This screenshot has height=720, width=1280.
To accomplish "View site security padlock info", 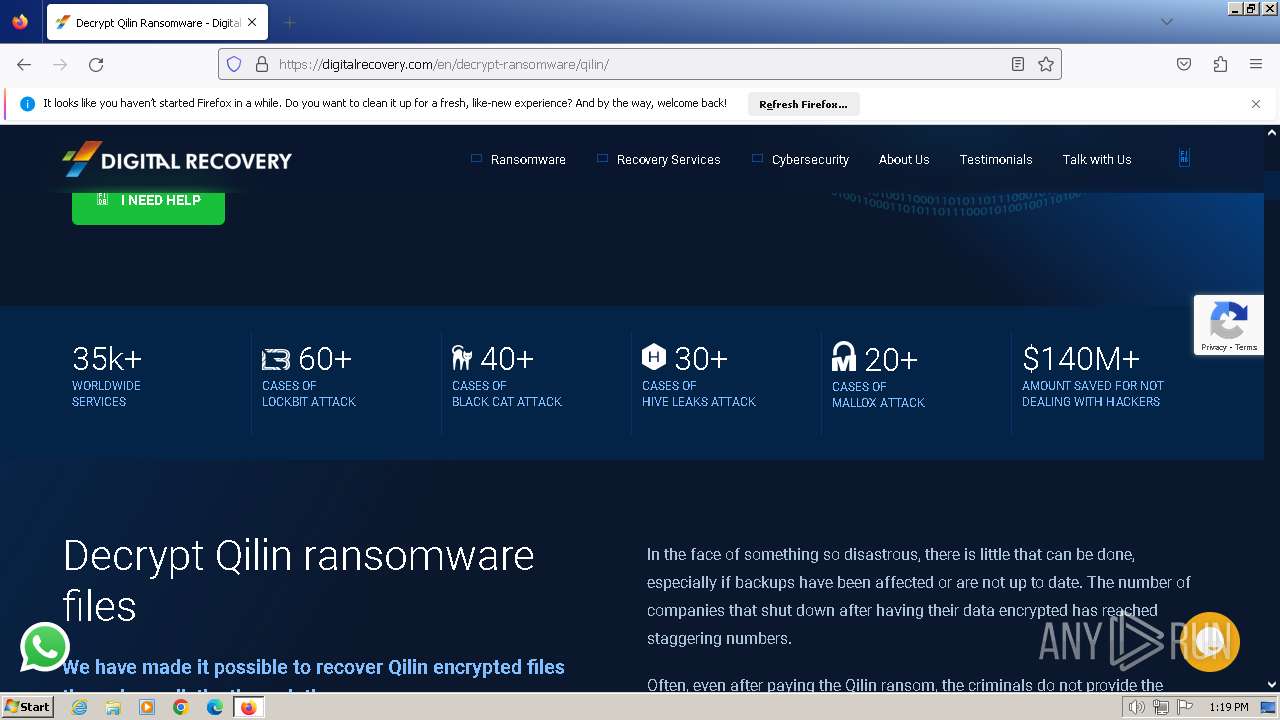I will (262, 64).
